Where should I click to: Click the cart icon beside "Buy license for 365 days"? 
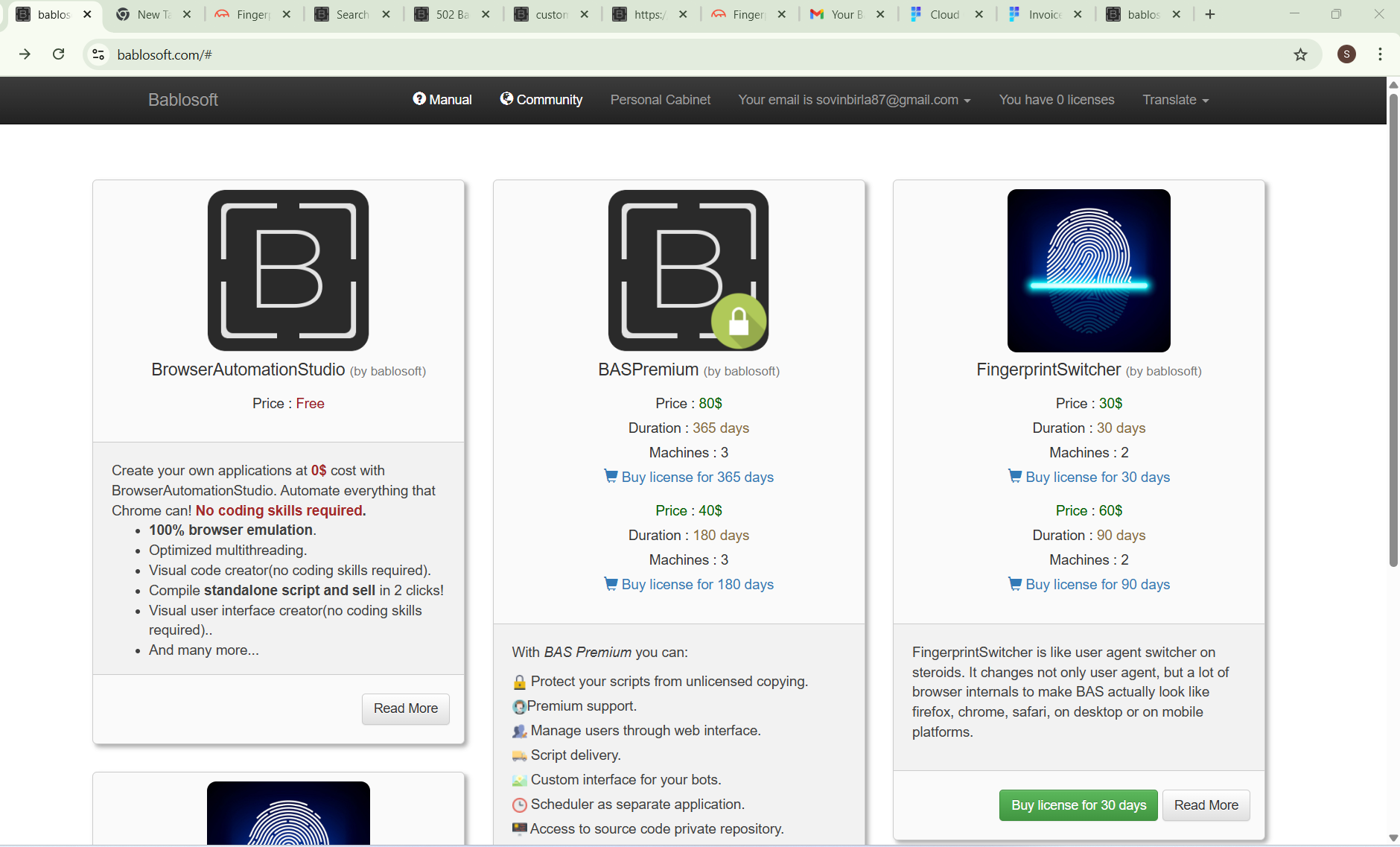pyautogui.click(x=611, y=476)
